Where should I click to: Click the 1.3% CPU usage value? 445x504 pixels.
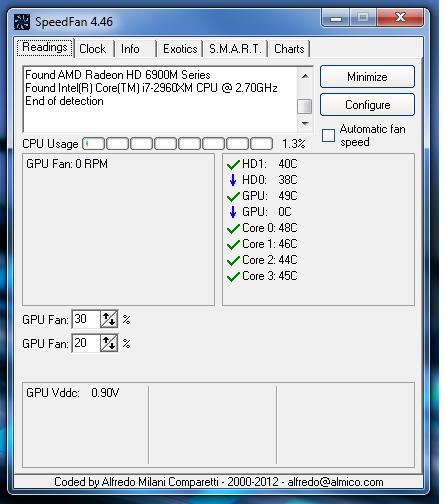pos(294,144)
